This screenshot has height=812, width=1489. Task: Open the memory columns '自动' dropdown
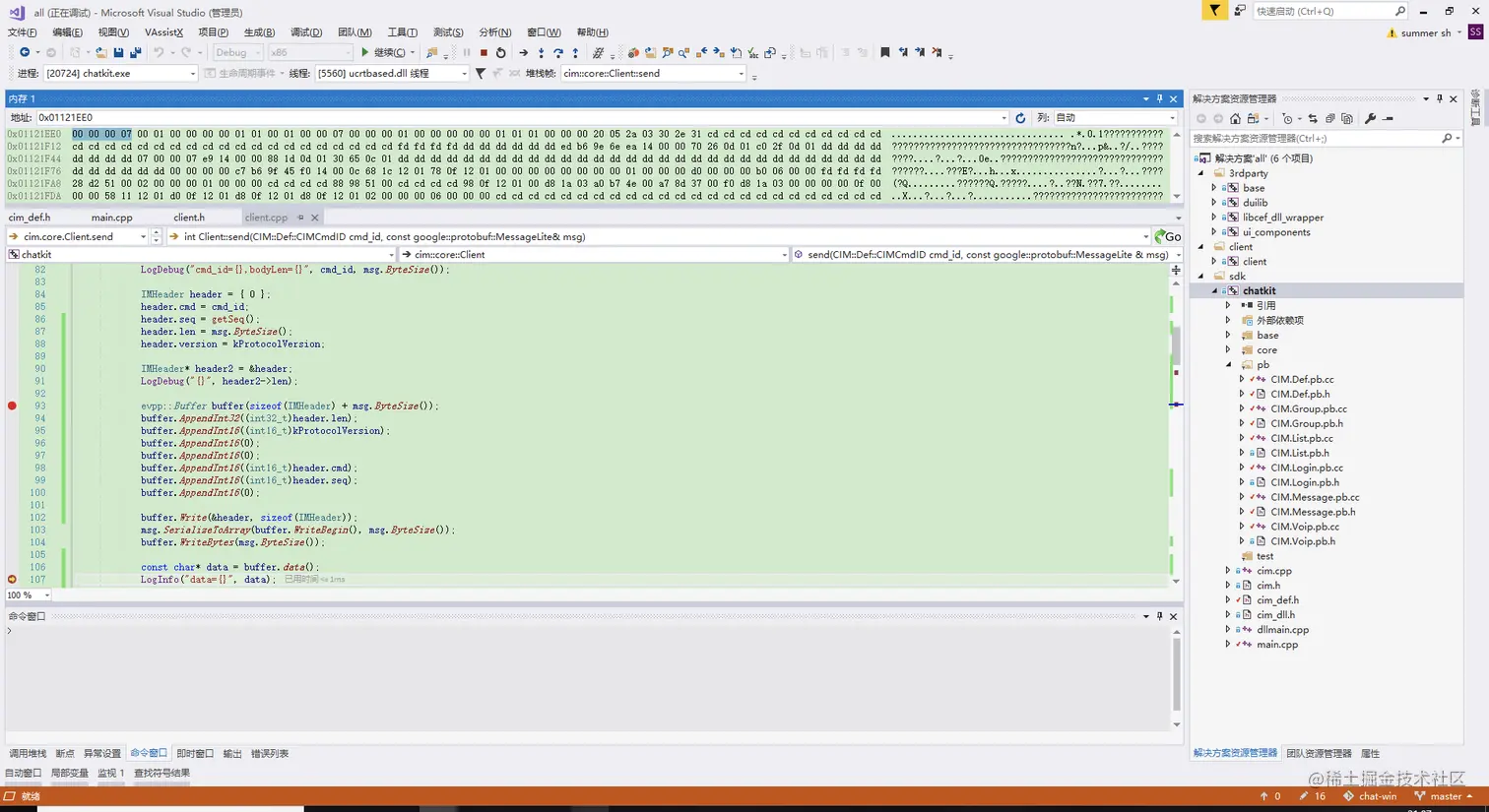1116,118
